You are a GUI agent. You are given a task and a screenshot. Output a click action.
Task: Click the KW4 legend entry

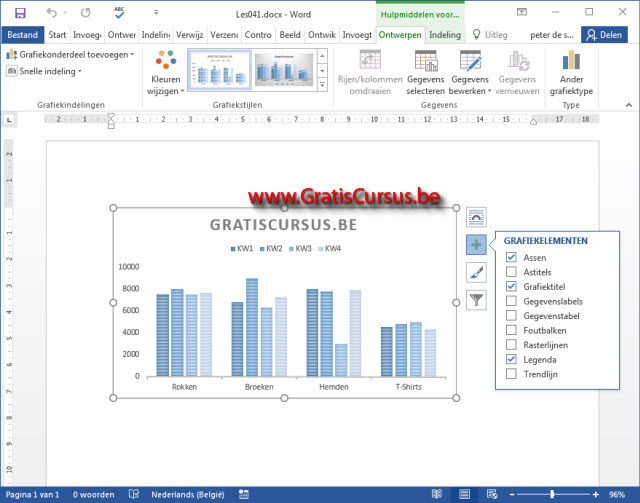click(329, 248)
